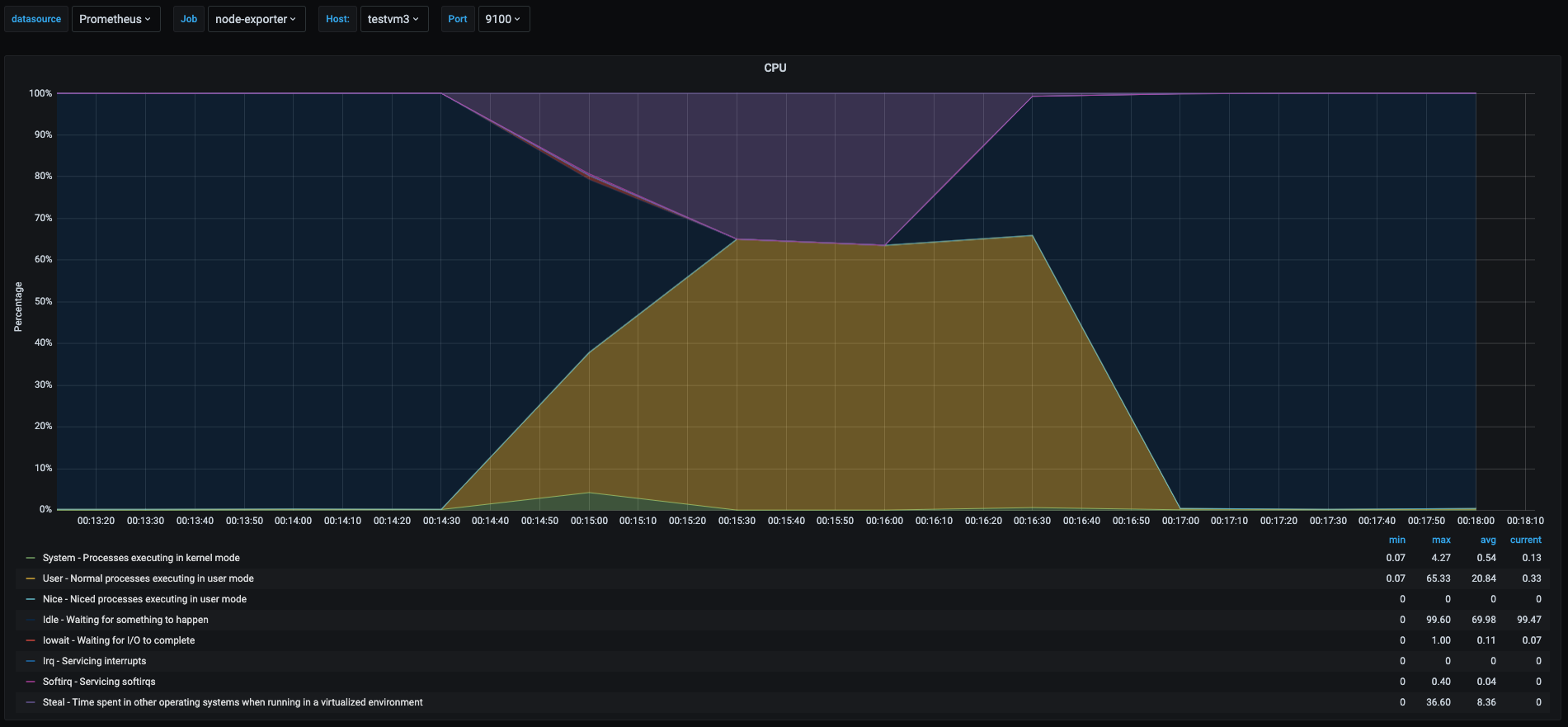Click the System series green color icon
The image size is (1568, 727).
pyautogui.click(x=31, y=558)
